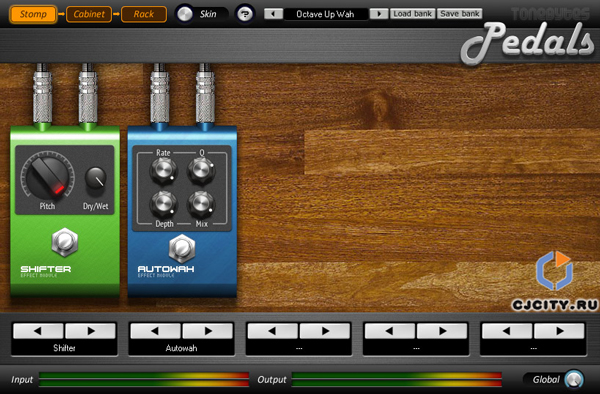Click the Global knob button

pyautogui.click(x=573, y=379)
